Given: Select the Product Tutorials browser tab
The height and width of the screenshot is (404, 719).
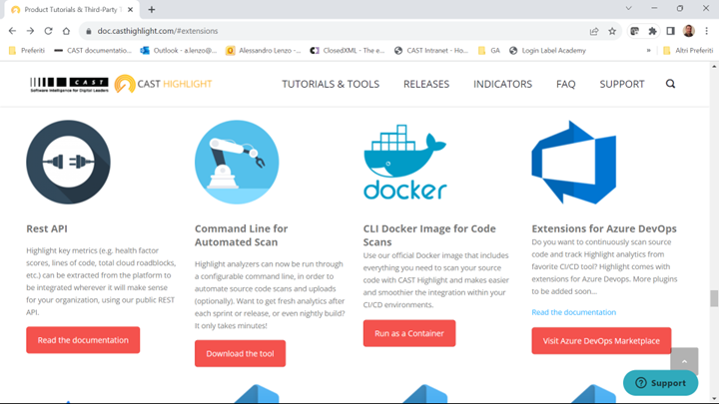Looking at the screenshot, I should 71,10.
